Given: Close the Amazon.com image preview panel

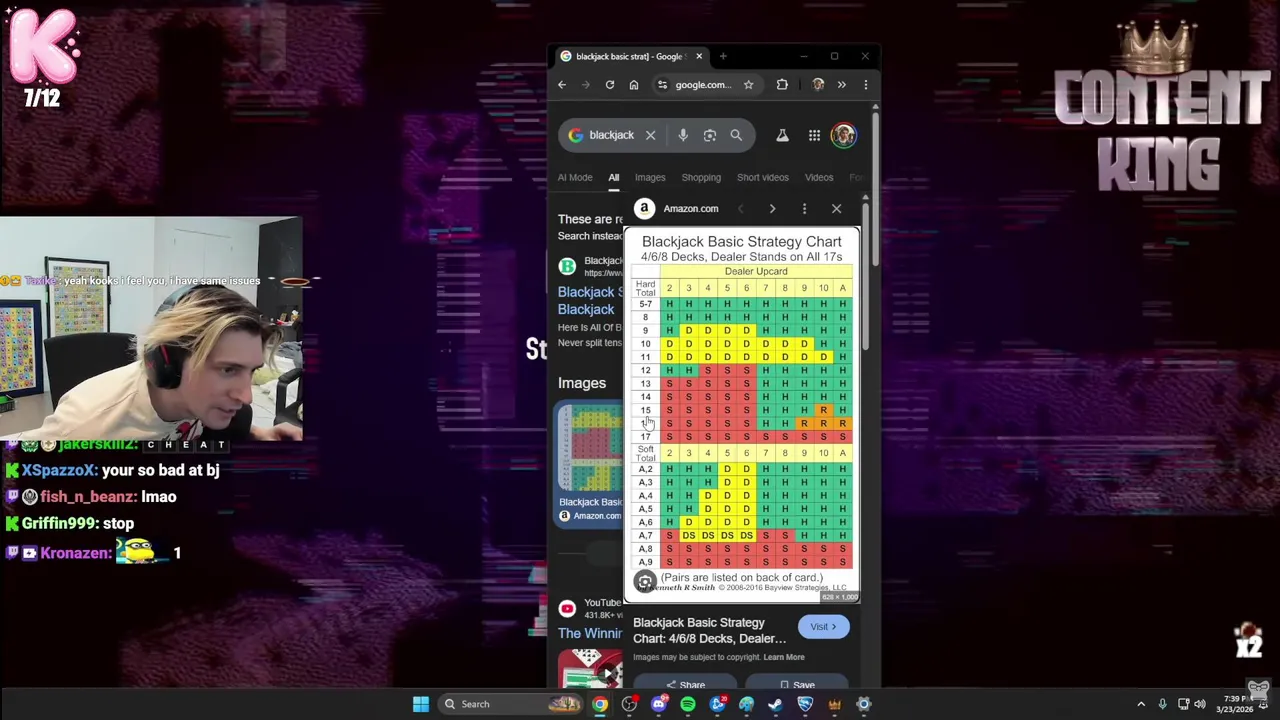Looking at the screenshot, I should 837,209.
